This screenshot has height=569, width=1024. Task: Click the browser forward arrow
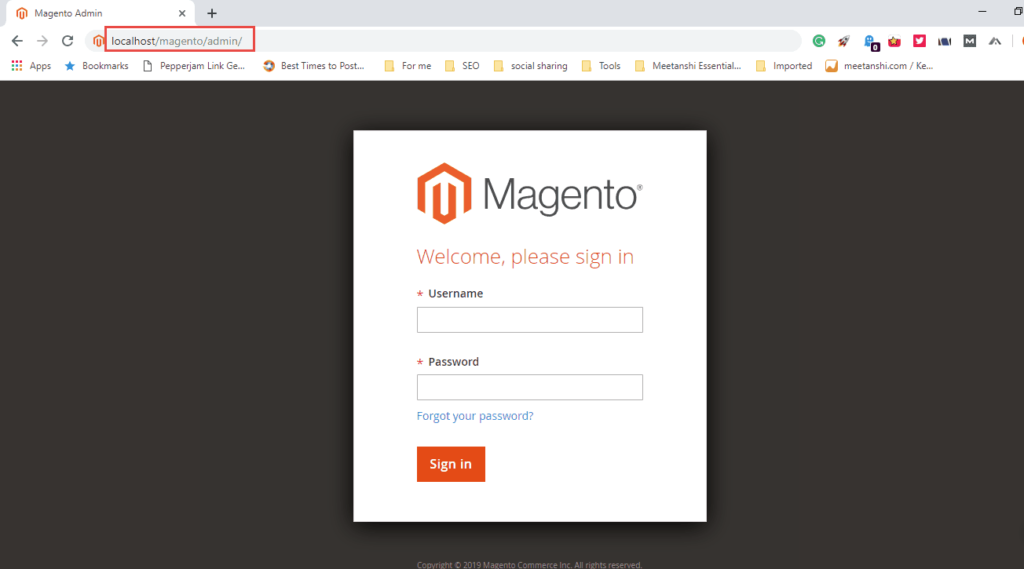pyautogui.click(x=42, y=41)
